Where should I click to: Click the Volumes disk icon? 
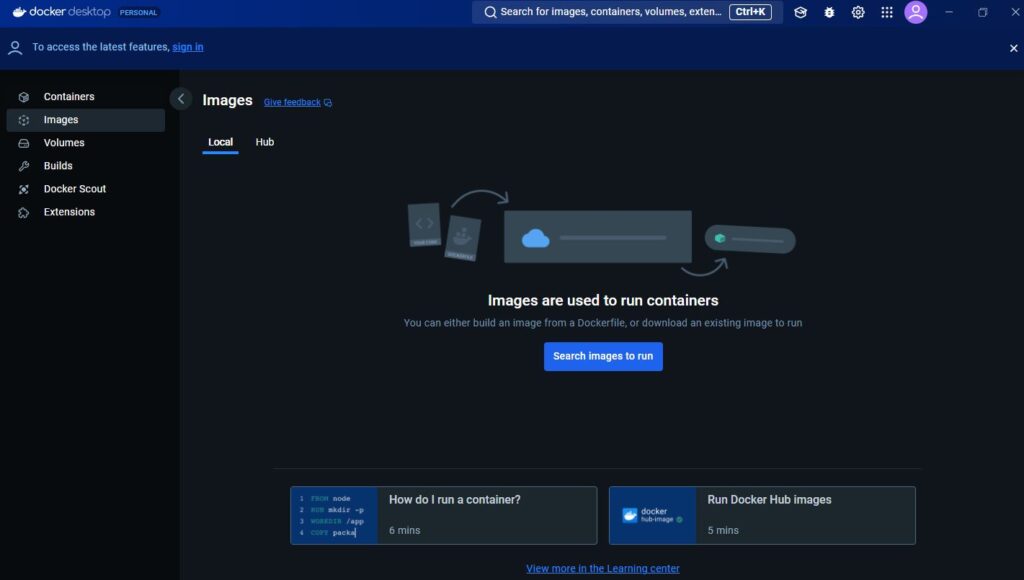[x=24, y=143]
